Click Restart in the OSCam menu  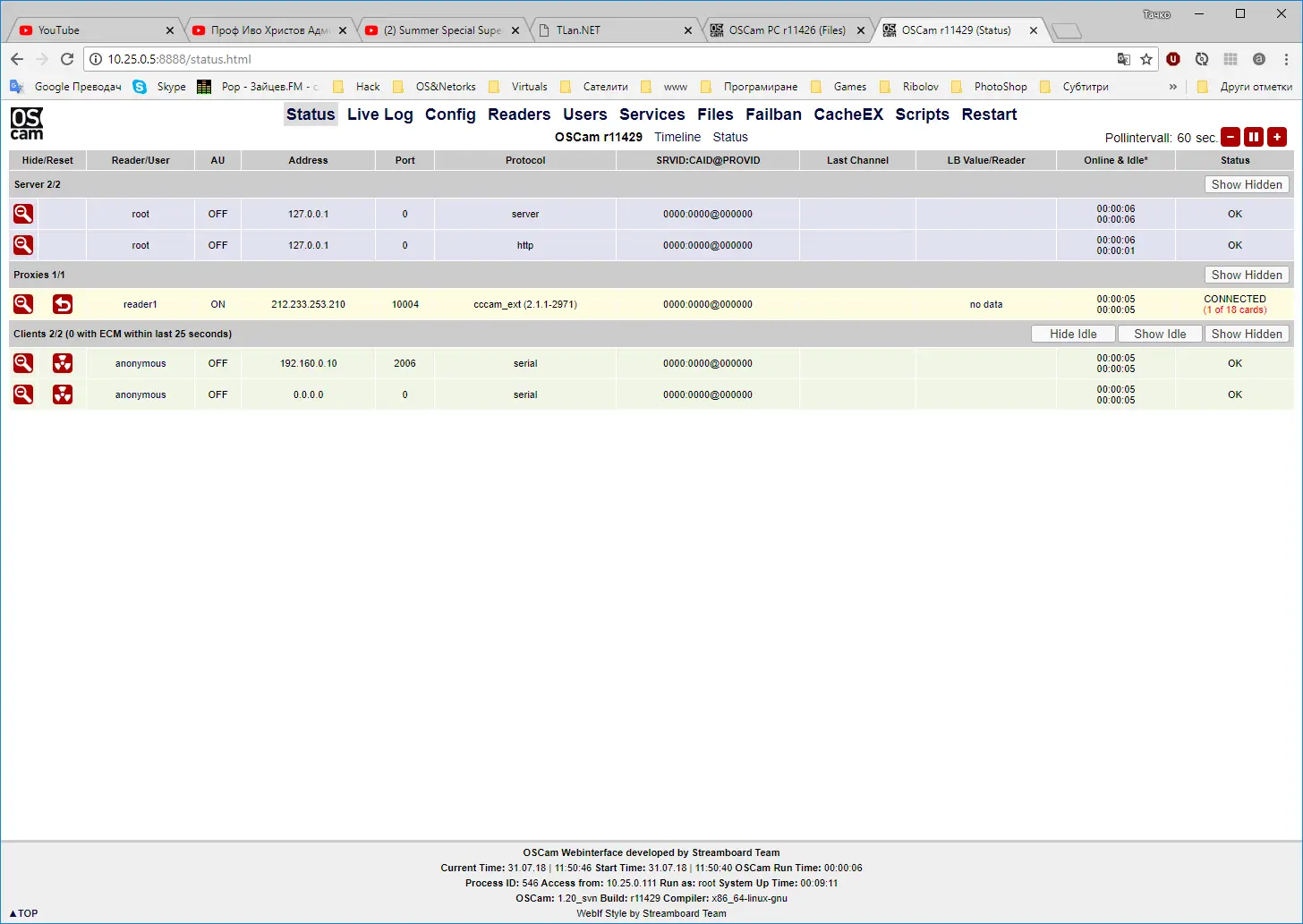(989, 114)
